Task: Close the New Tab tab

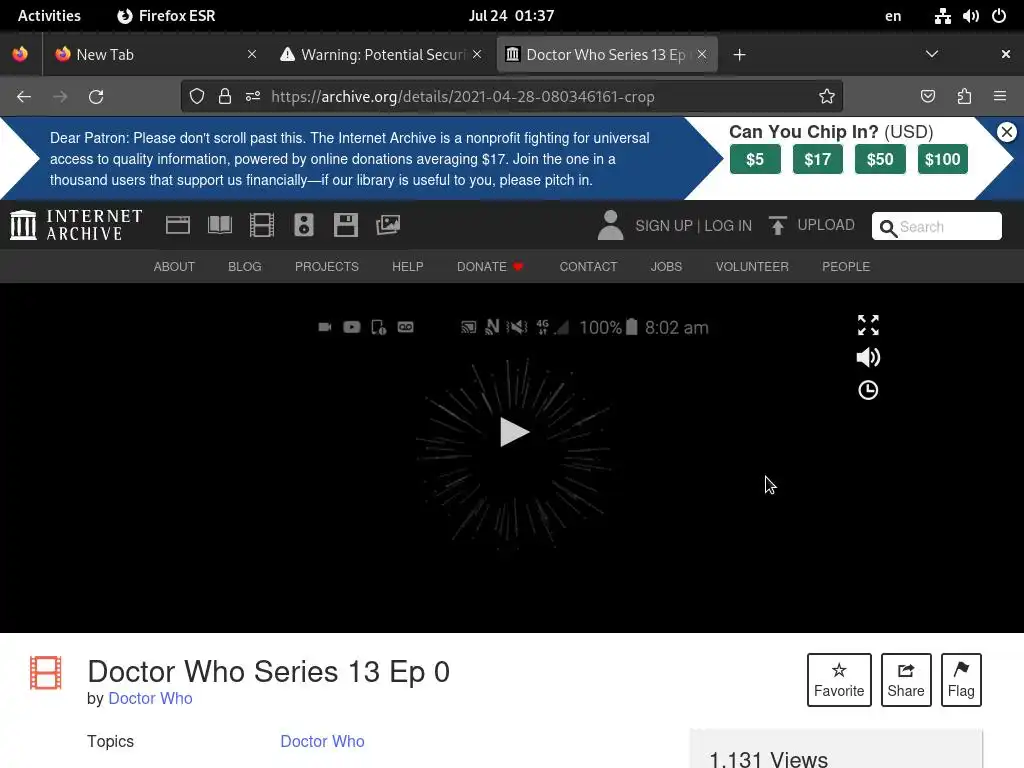Action: [x=251, y=54]
